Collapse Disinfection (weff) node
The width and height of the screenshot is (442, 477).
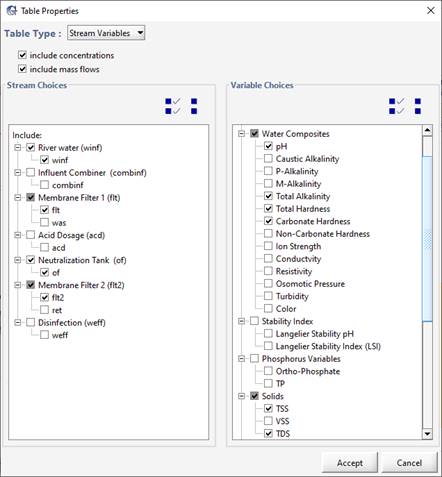click(18, 322)
